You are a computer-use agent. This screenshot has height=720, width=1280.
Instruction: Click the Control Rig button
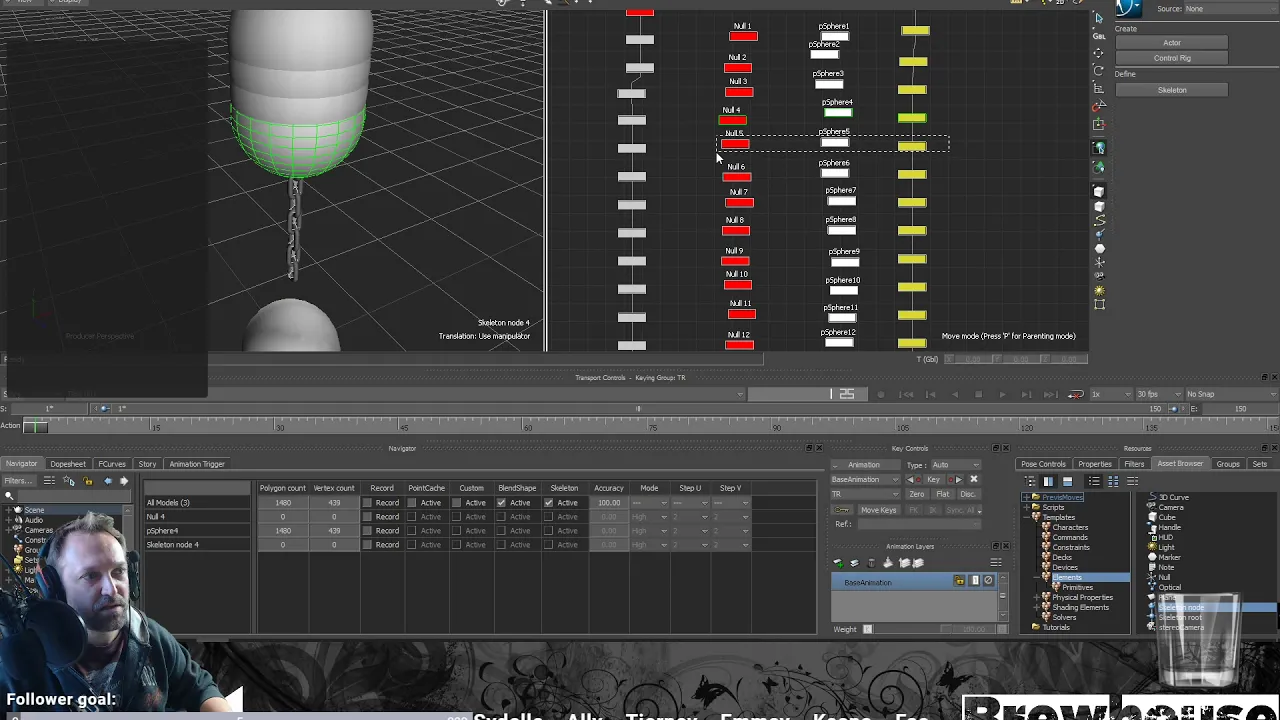tap(1172, 58)
